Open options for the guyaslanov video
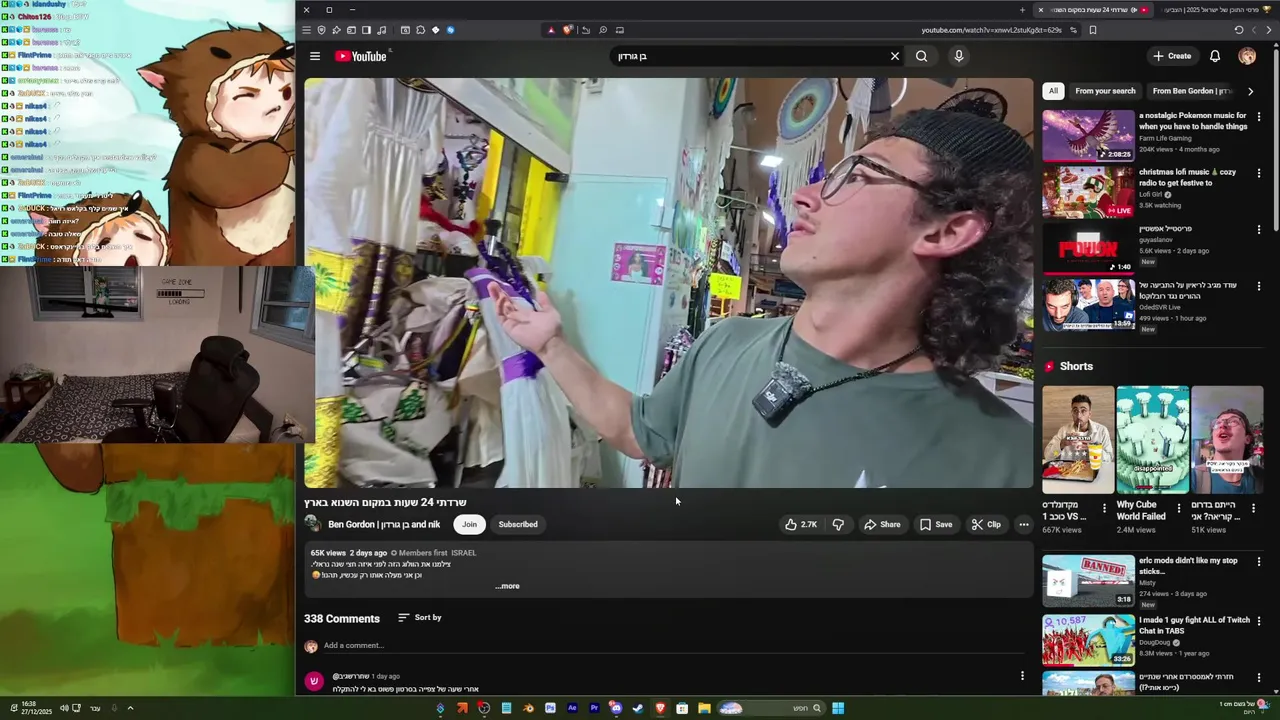 [1259, 230]
